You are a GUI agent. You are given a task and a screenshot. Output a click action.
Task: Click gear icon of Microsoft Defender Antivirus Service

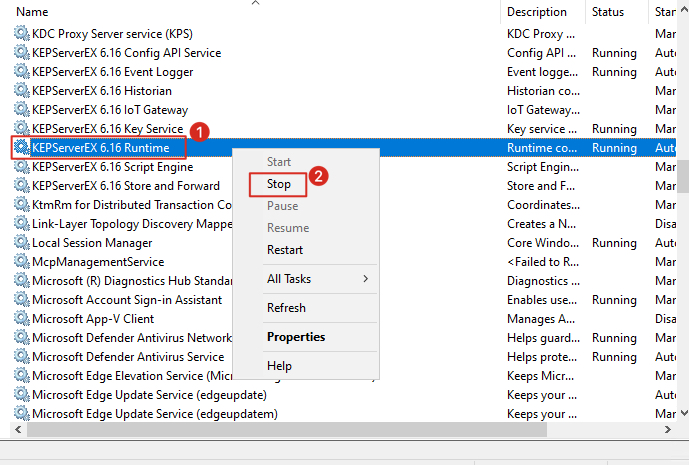22,356
